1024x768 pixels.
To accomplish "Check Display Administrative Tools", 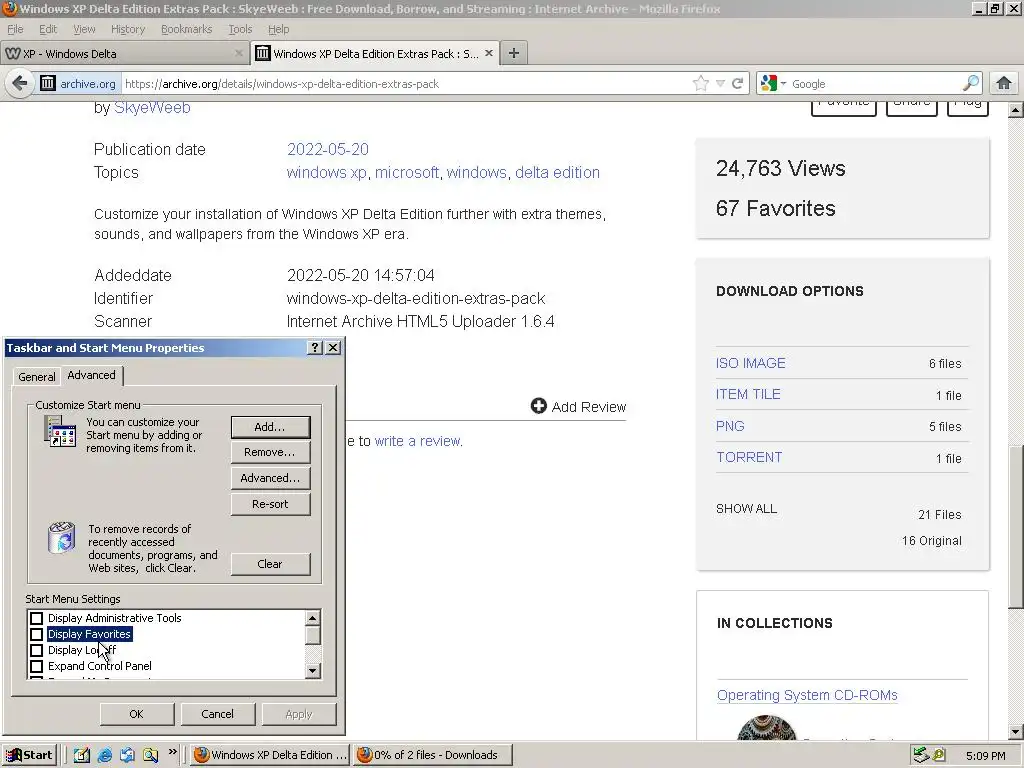I will click(37, 618).
